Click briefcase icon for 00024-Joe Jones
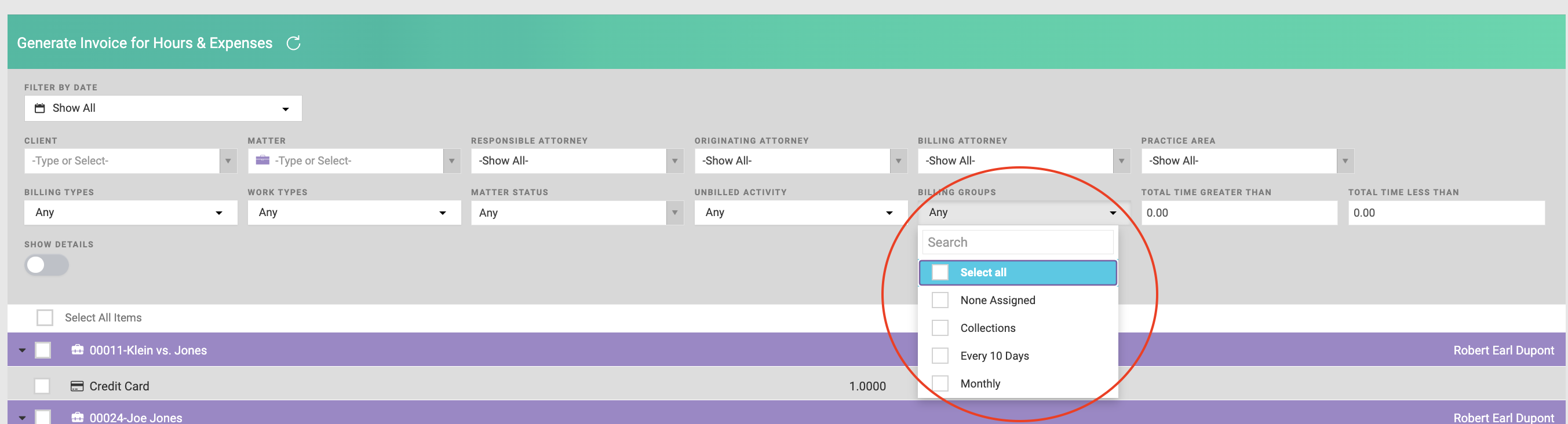Viewport: 1568px width, 424px height. pyautogui.click(x=77, y=417)
